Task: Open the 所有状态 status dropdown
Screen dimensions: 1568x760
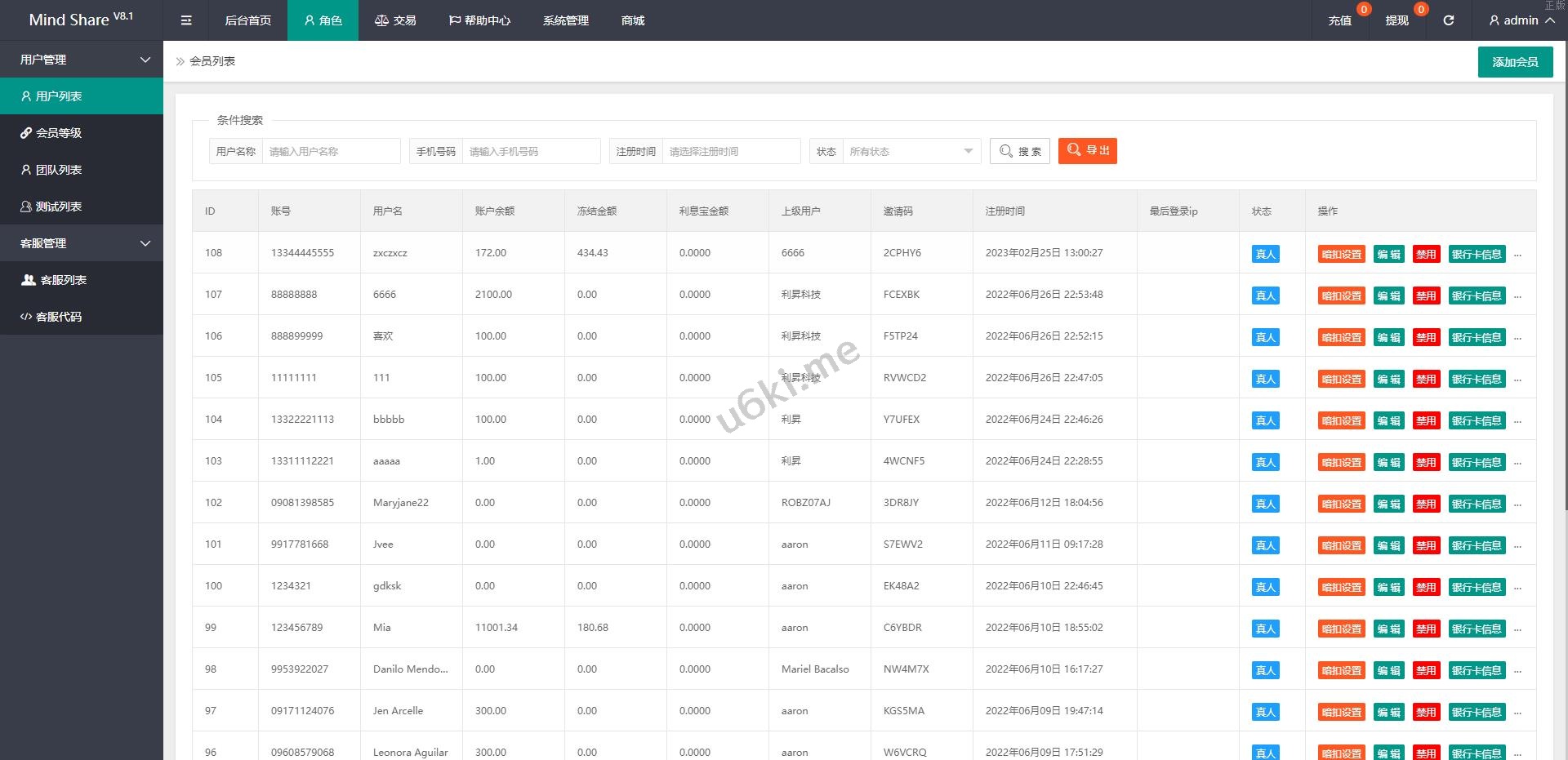Action: click(911, 151)
